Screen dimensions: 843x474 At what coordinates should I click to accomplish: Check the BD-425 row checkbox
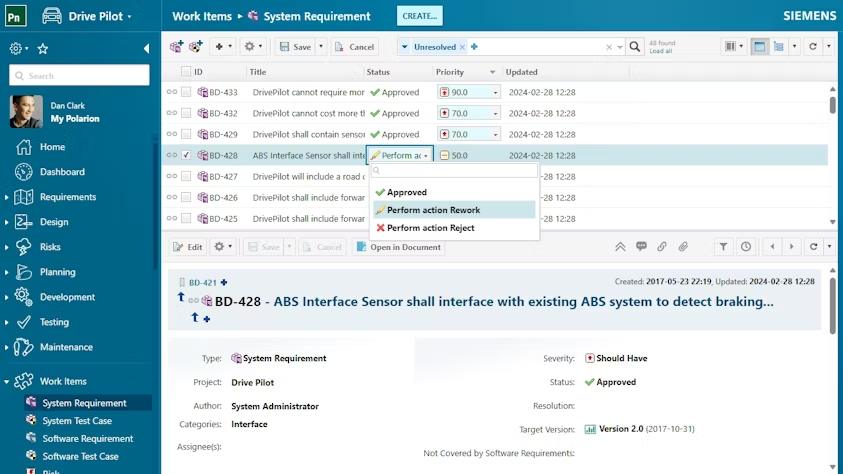(186, 218)
